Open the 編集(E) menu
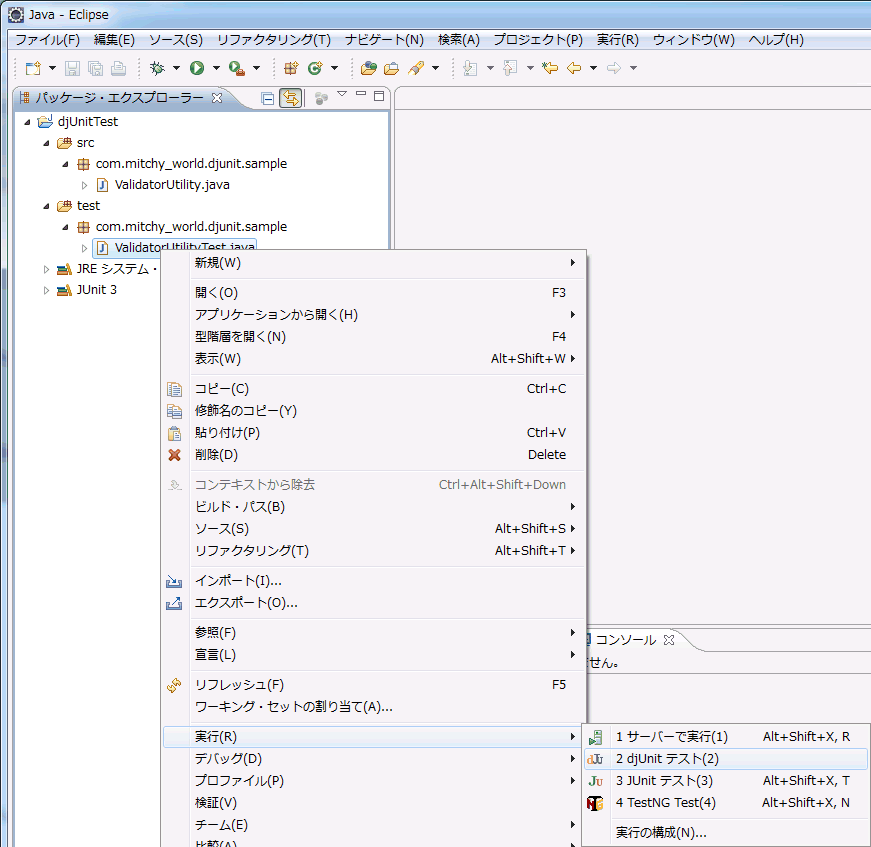Image resolution: width=871 pixels, height=847 pixels. pos(114,40)
